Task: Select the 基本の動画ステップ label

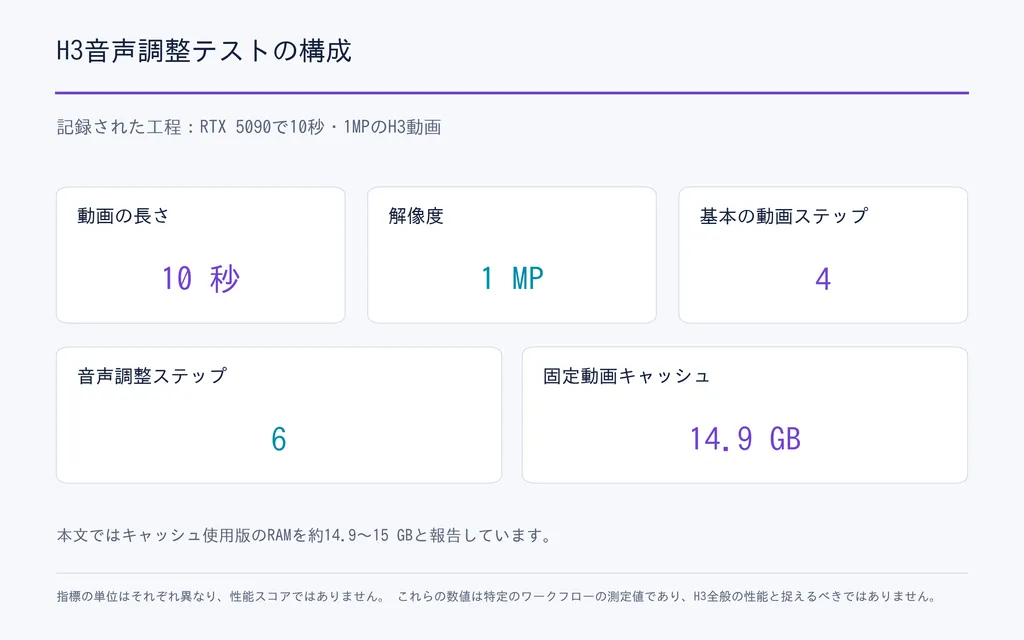Action: (x=784, y=216)
